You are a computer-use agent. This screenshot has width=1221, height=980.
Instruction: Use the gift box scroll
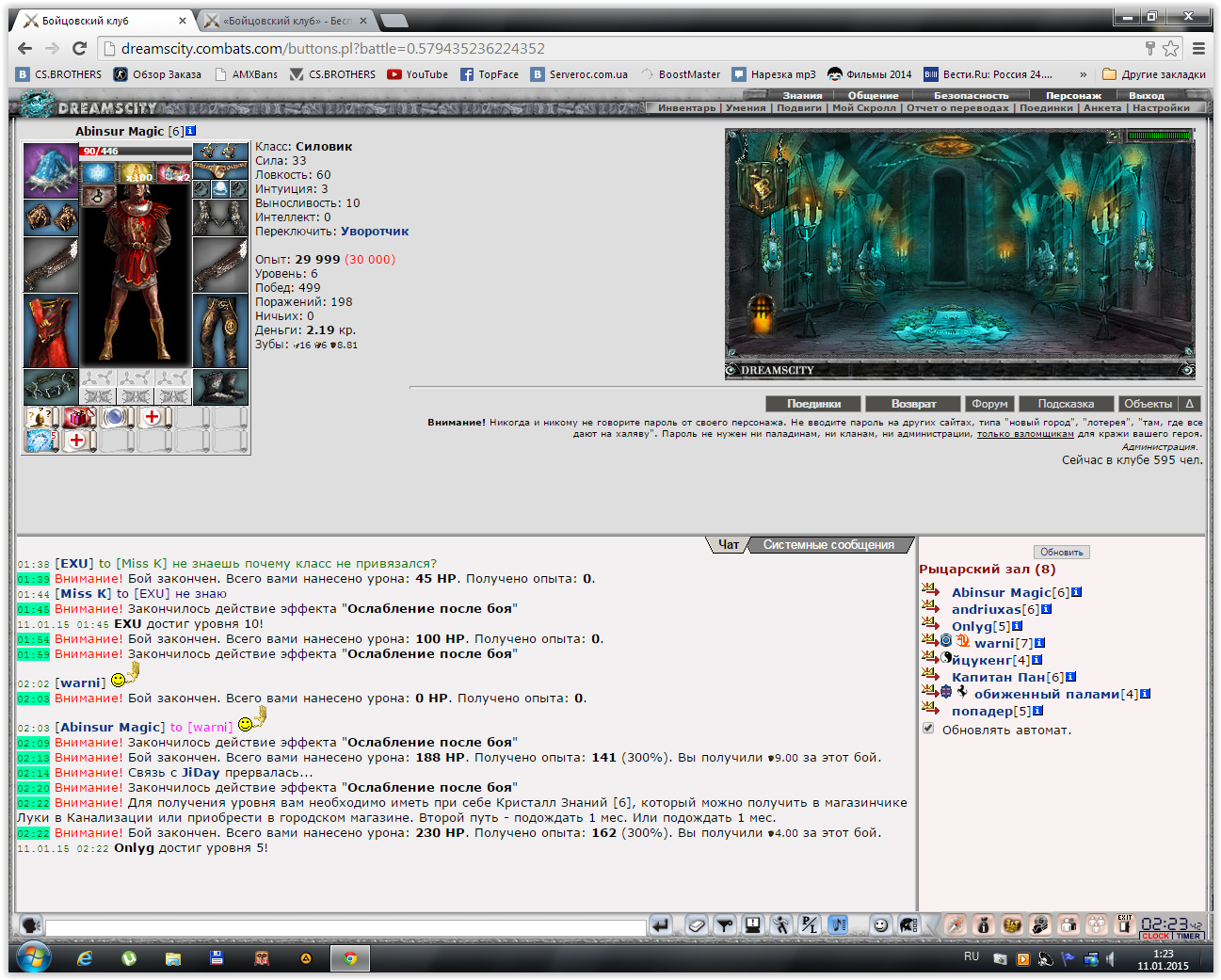[79, 417]
